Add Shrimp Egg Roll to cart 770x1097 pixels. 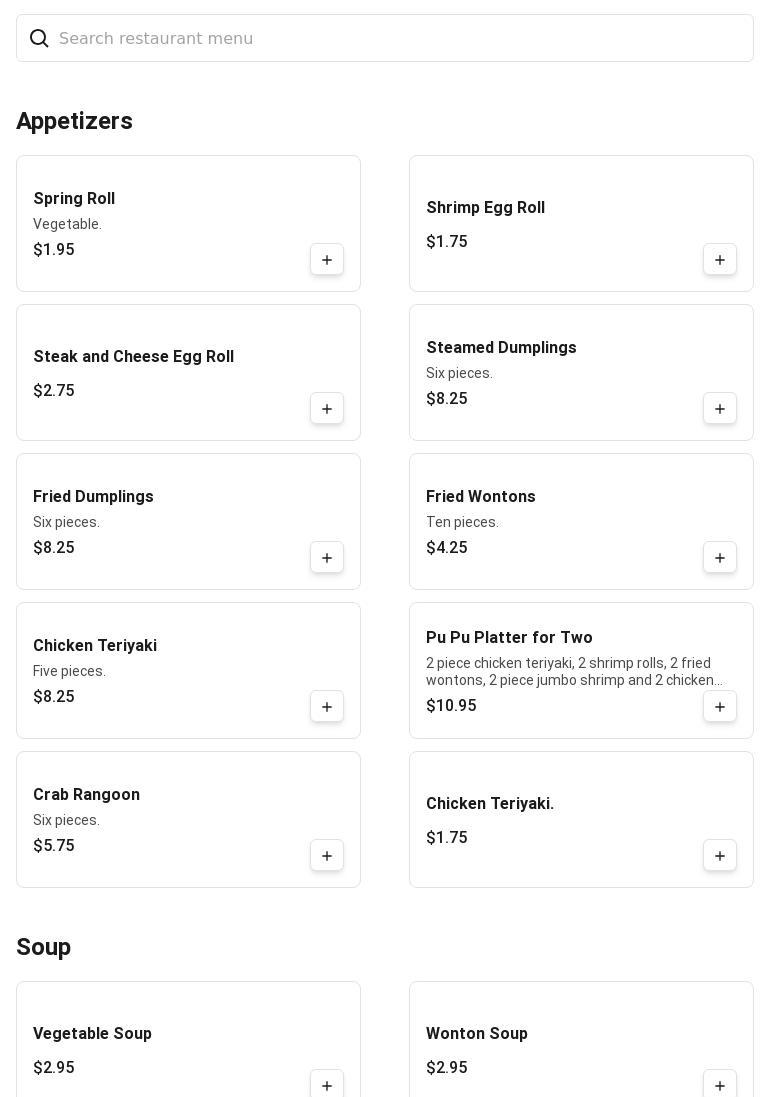tap(720, 260)
